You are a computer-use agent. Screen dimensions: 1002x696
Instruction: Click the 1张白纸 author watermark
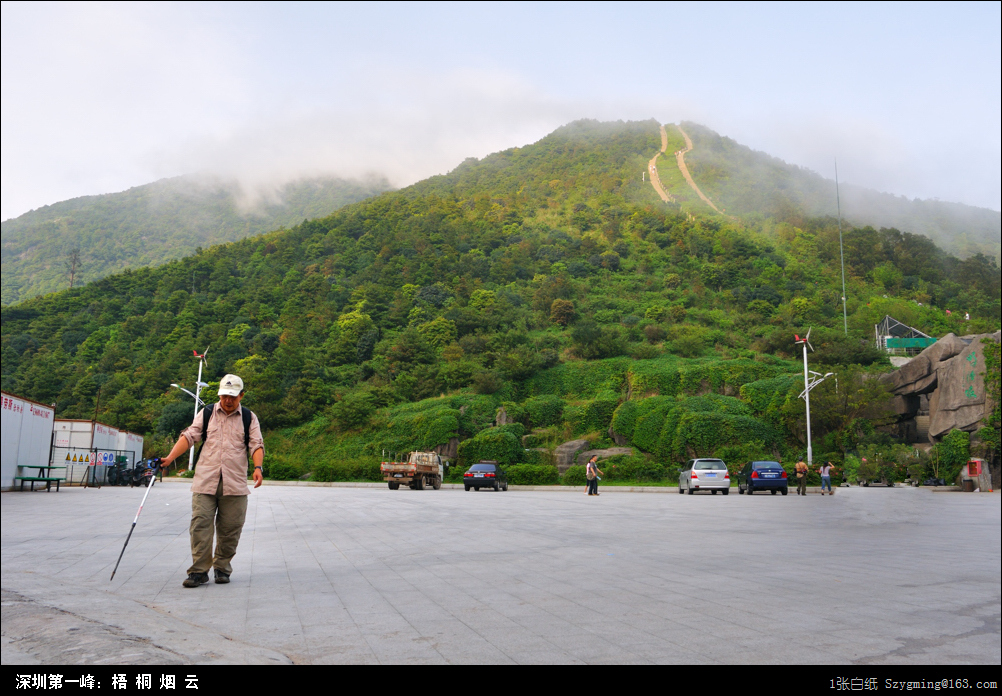pyautogui.click(x=853, y=684)
